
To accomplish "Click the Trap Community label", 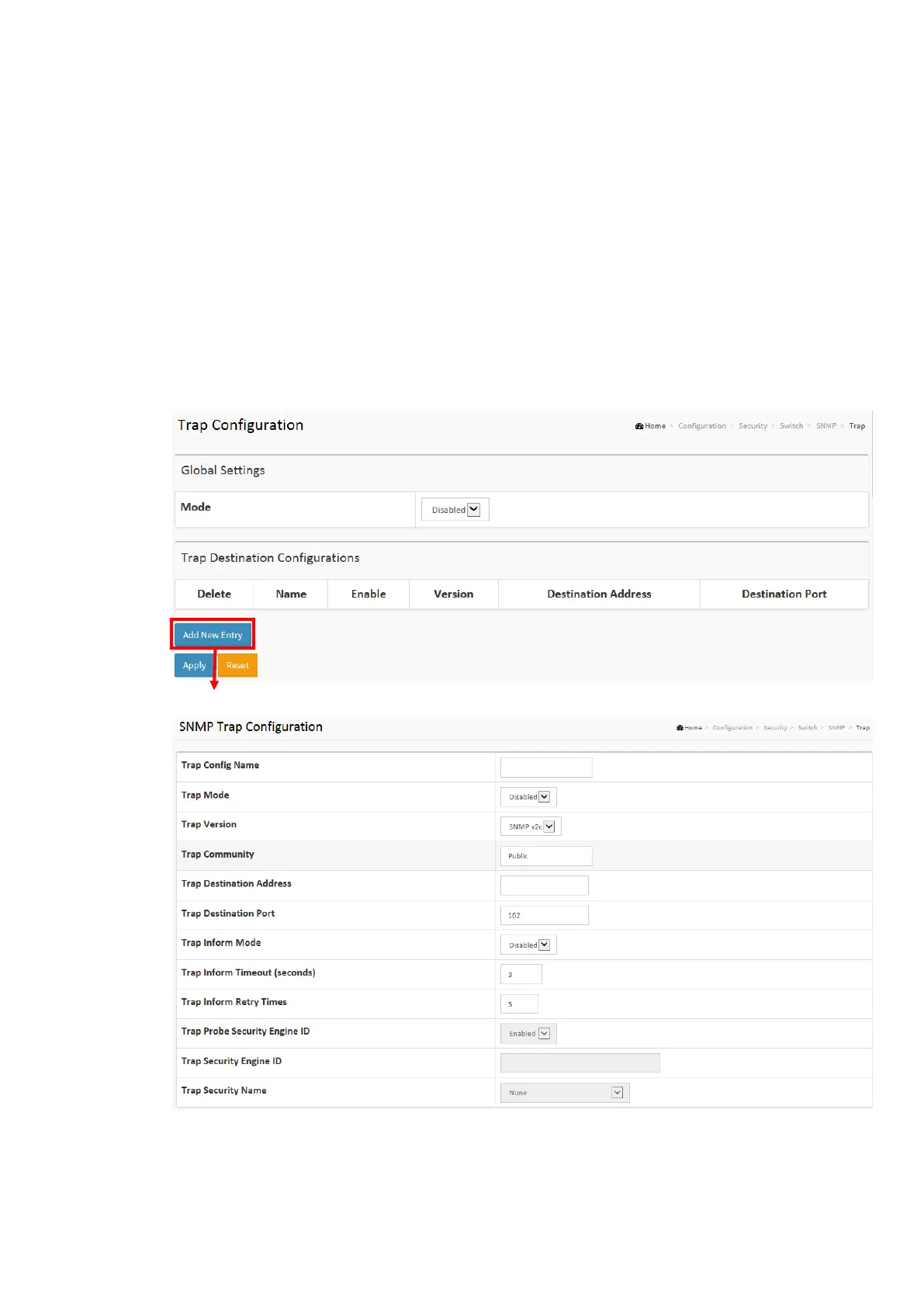I will point(218,855).
